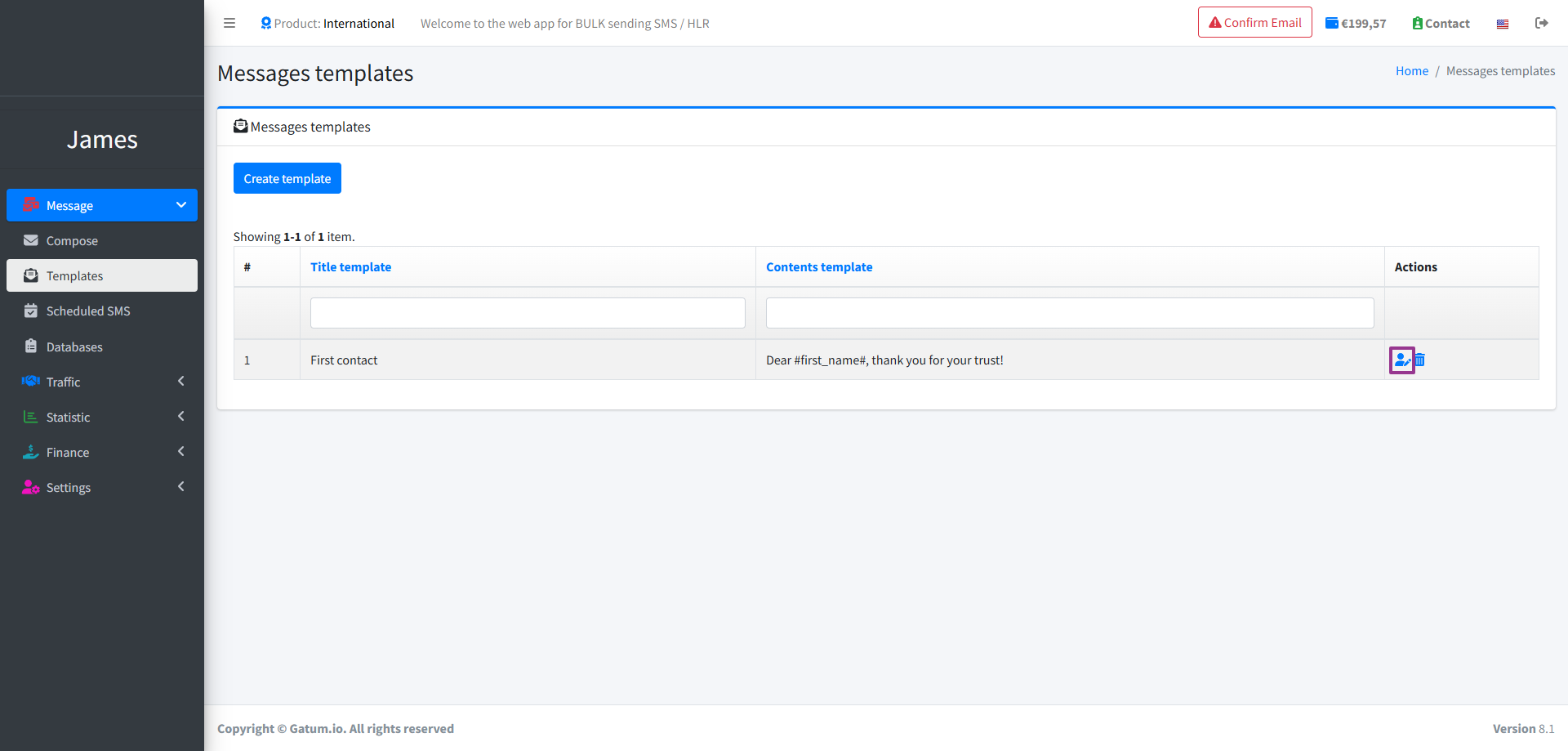The image size is (1568, 751).
Task: Click the hamburger sidebar toggle icon
Action: click(x=229, y=23)
